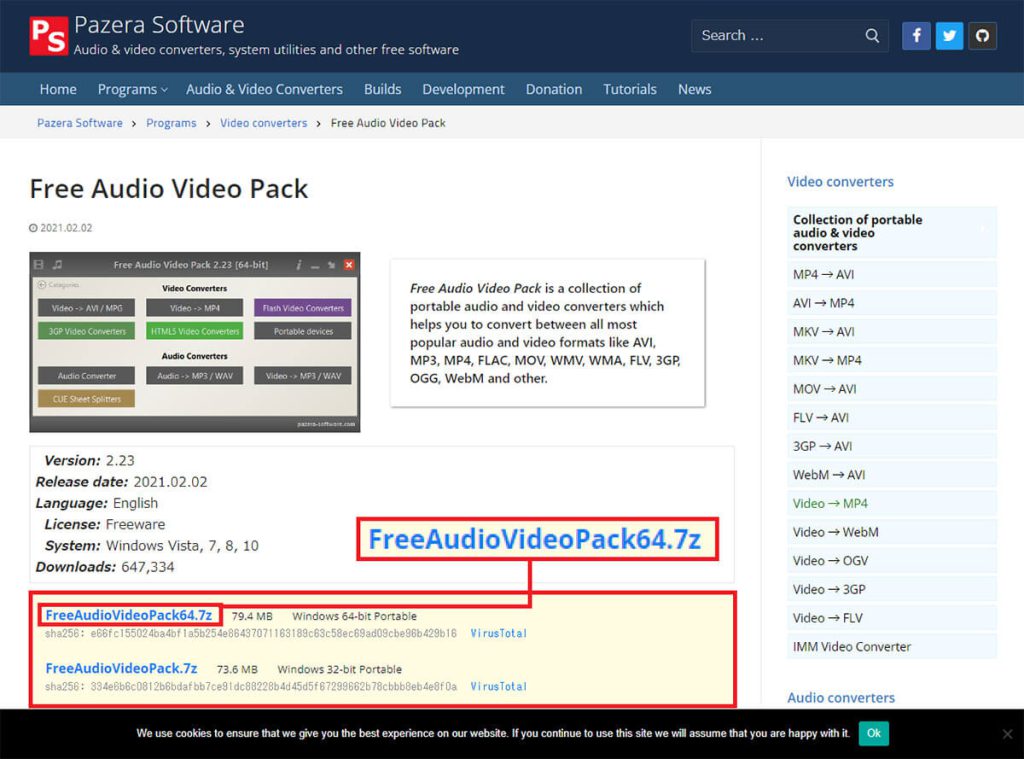The image size is (1024, 759).
Task: Open the News menu item
Action: pyautogui.click(x=694, y=89)
